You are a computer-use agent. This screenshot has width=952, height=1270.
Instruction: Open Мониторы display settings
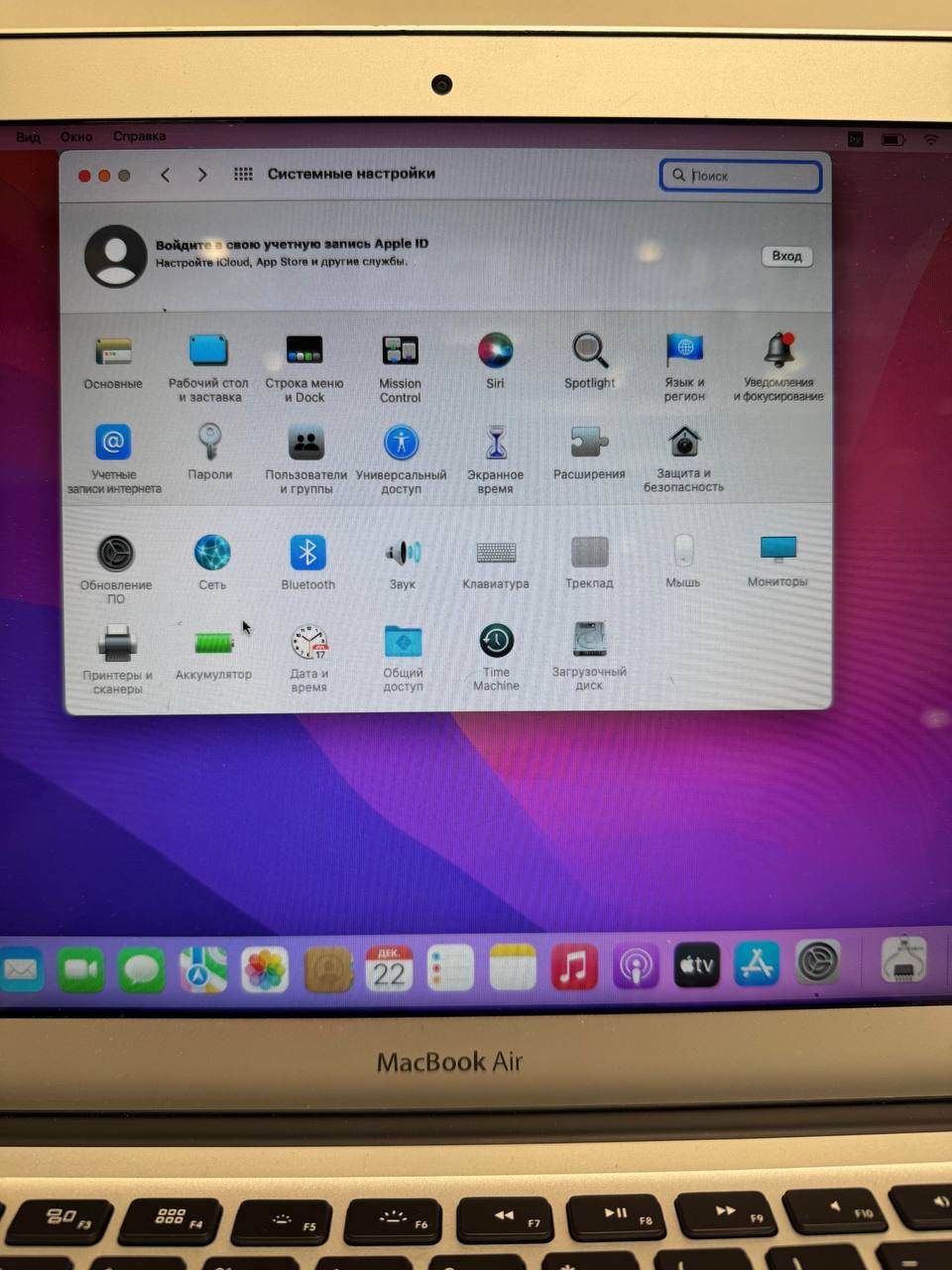(777, 551)
